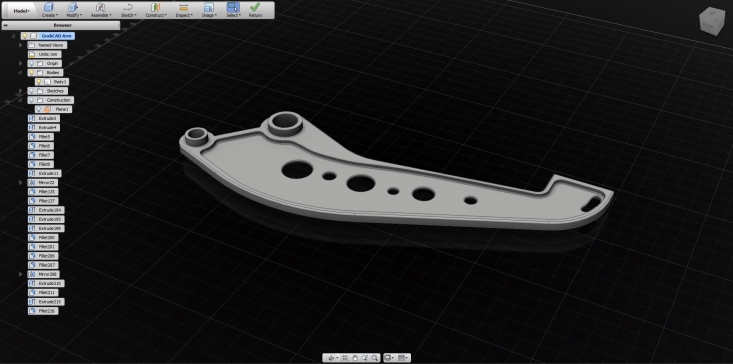Toggle the Bodies visibility lightbulb
The height and width of the screenshot is (364, 733).
pyautogui.click(x=31, y=72)
